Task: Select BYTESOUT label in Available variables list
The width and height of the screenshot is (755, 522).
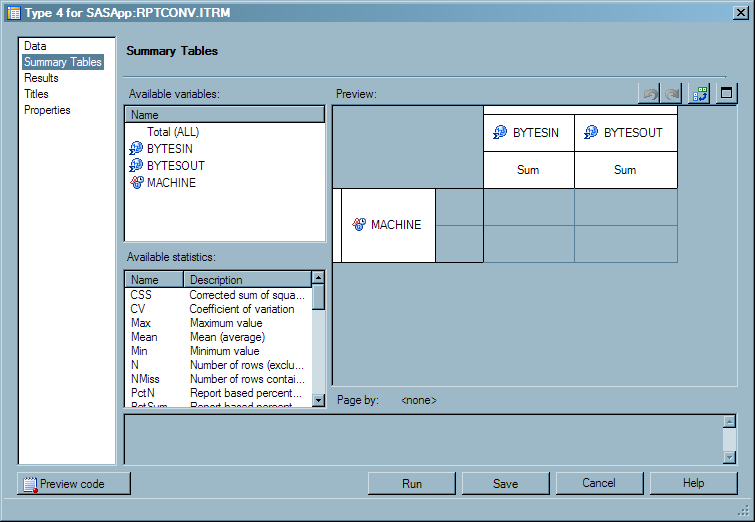Action: 176,165
